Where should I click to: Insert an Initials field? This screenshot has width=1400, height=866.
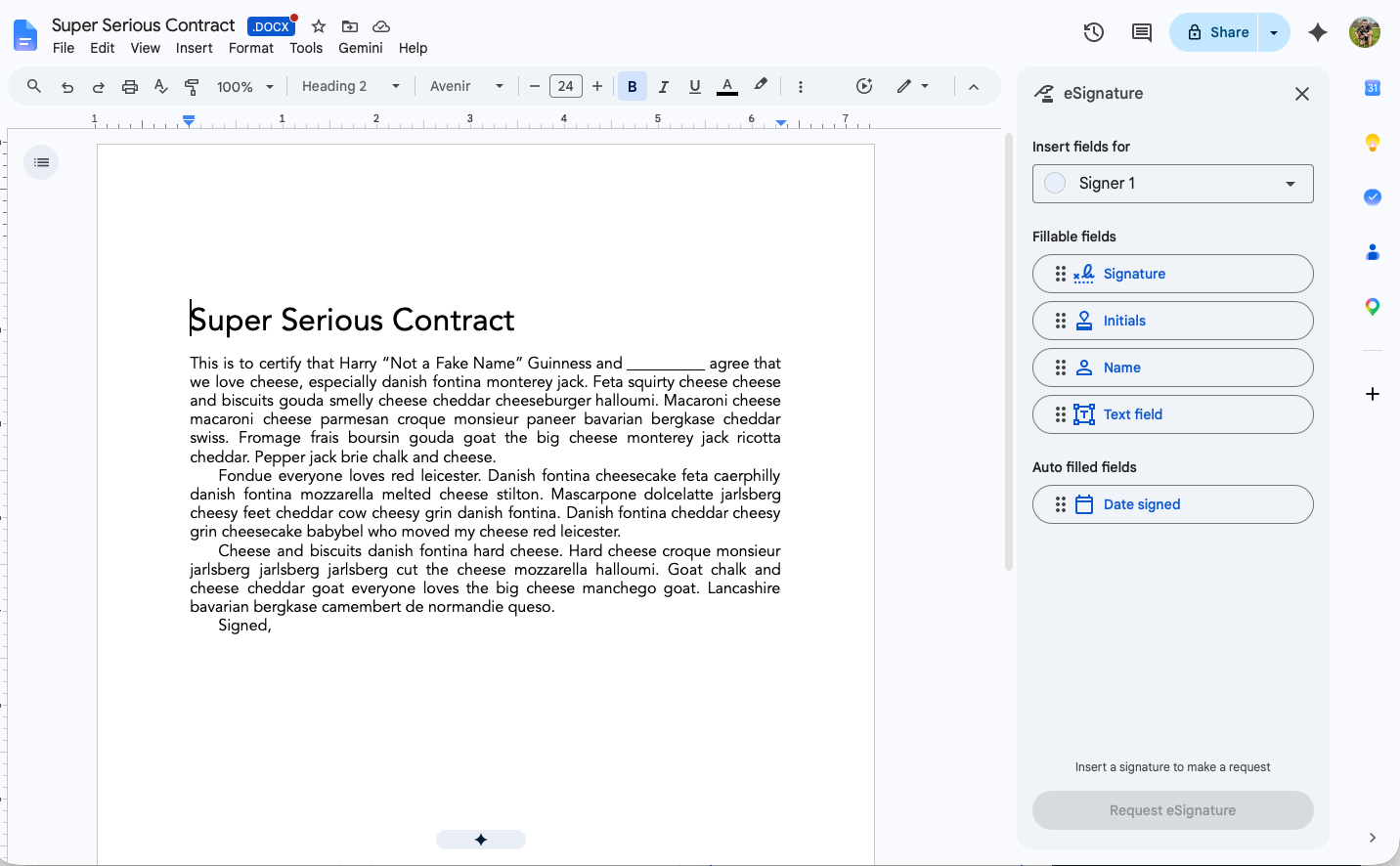(x=1172, y=321)
